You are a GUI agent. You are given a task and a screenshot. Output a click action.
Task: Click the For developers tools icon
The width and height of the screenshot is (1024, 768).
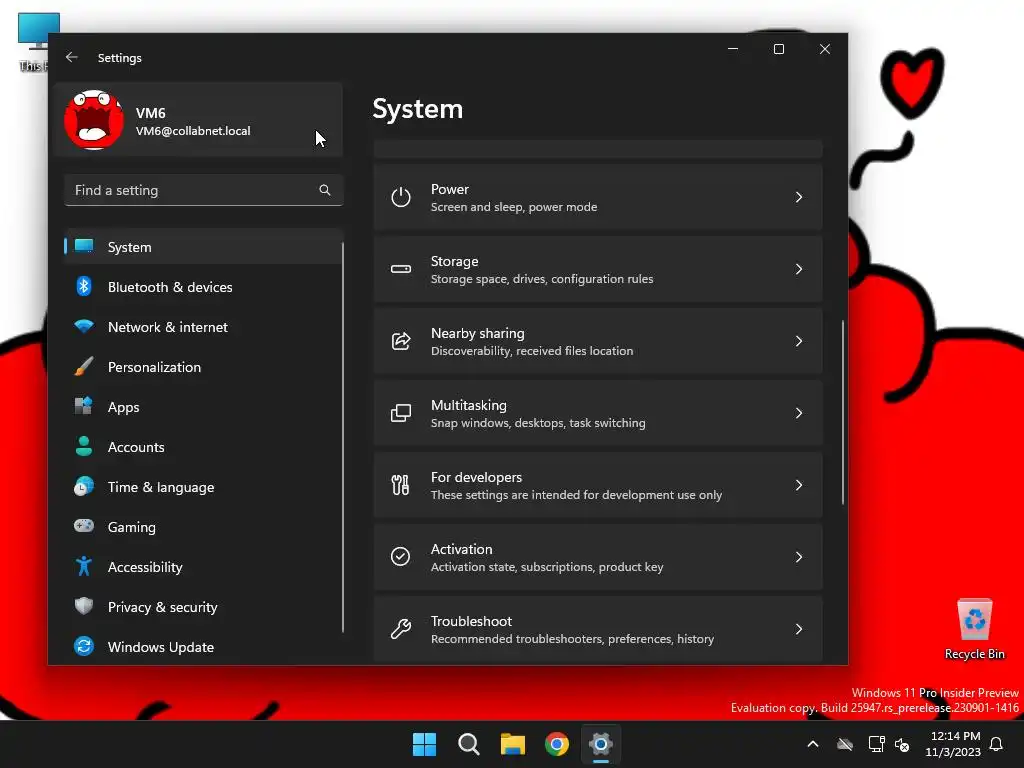(x=400, y=485)
